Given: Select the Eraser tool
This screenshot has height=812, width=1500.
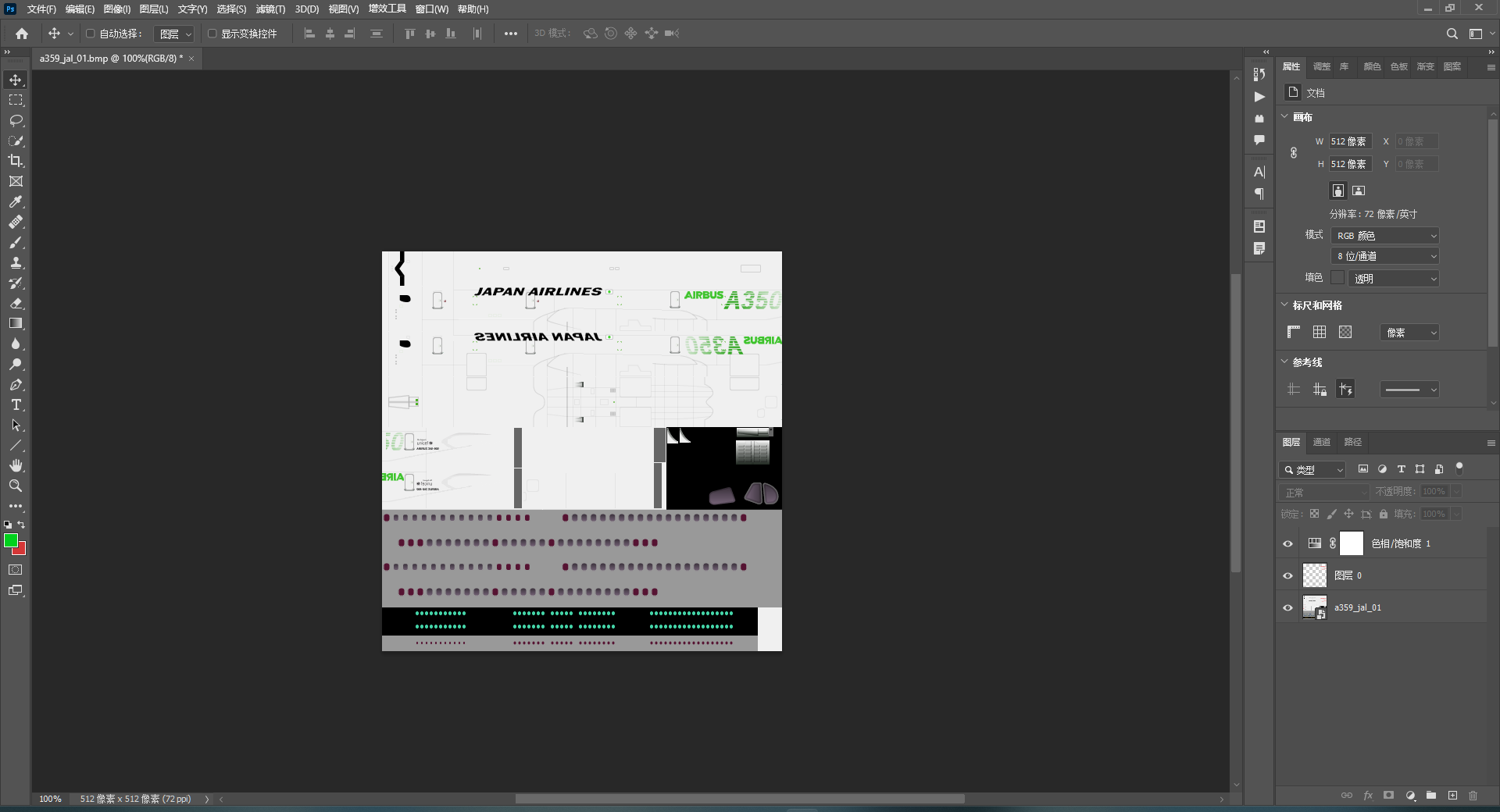Looking at the screenshot, I should click(16, 303).
